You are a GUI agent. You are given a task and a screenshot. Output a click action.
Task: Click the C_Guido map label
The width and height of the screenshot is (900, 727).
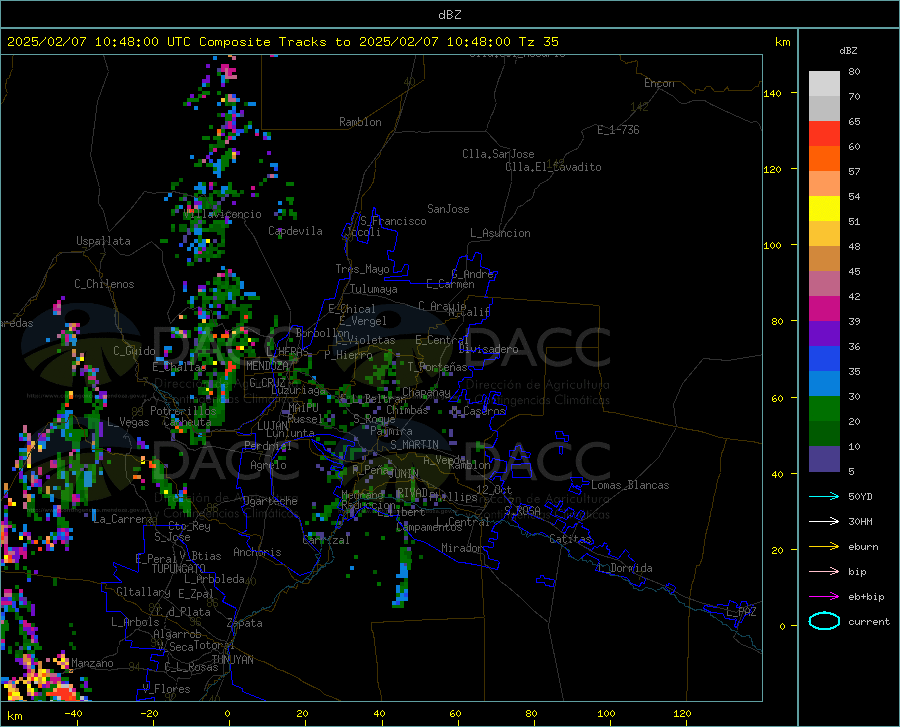pyautogui.click(x=134, y=351)
